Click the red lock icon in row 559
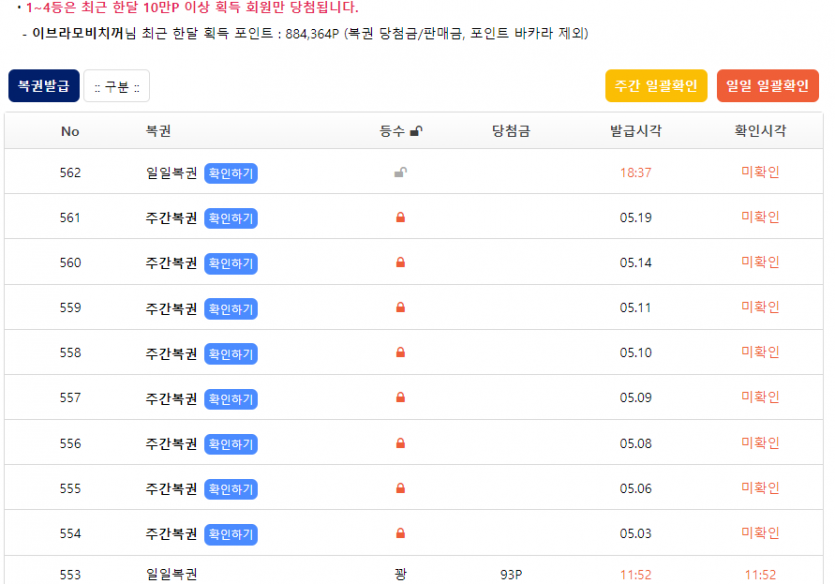 pyautogui.click(x=400, y=308)
